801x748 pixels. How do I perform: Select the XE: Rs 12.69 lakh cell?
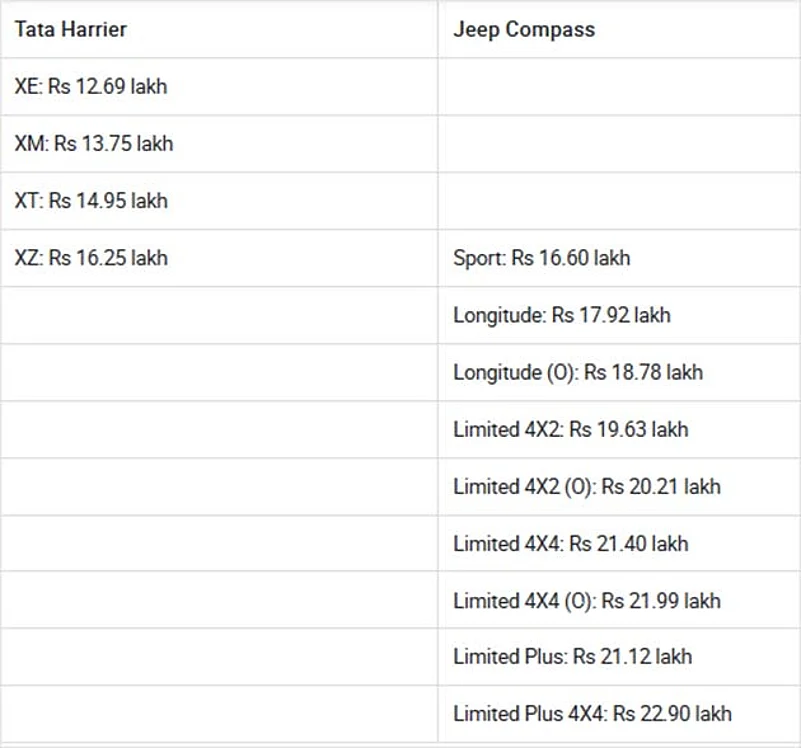pyautogui.click(x=91, y=86)
